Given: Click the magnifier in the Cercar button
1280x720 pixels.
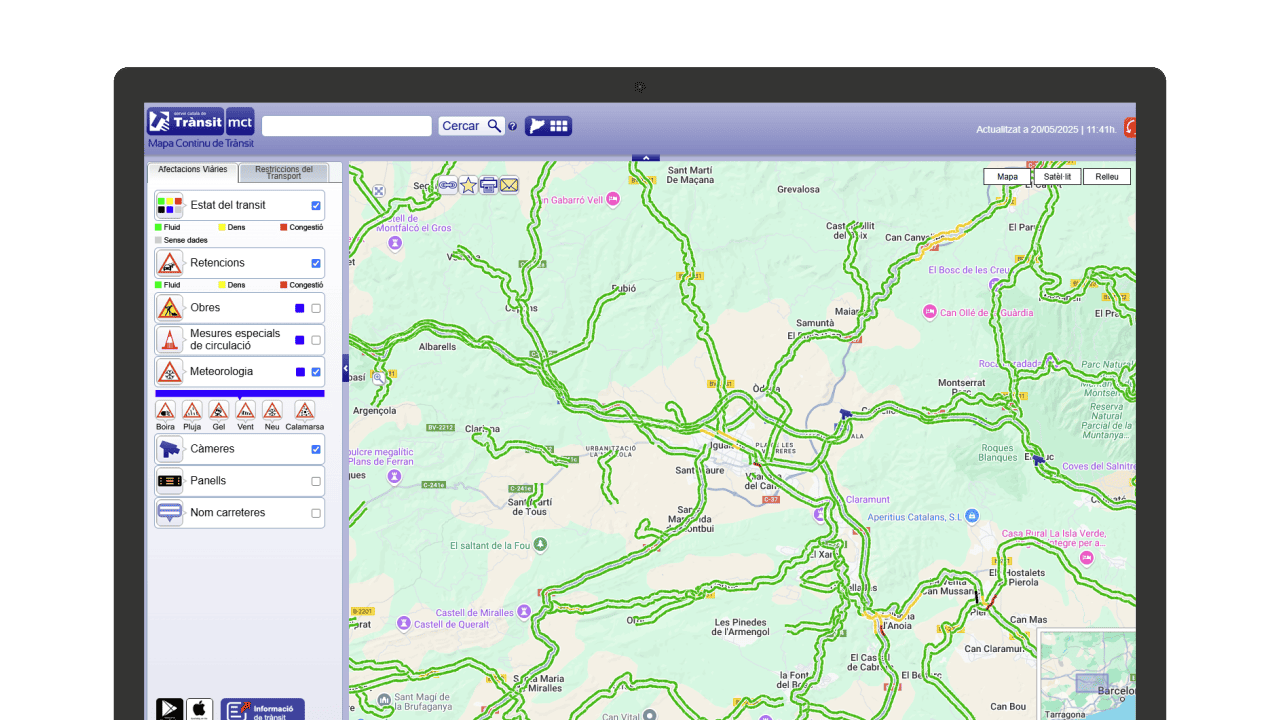Looking at the screenshot, I should point(494,126).
